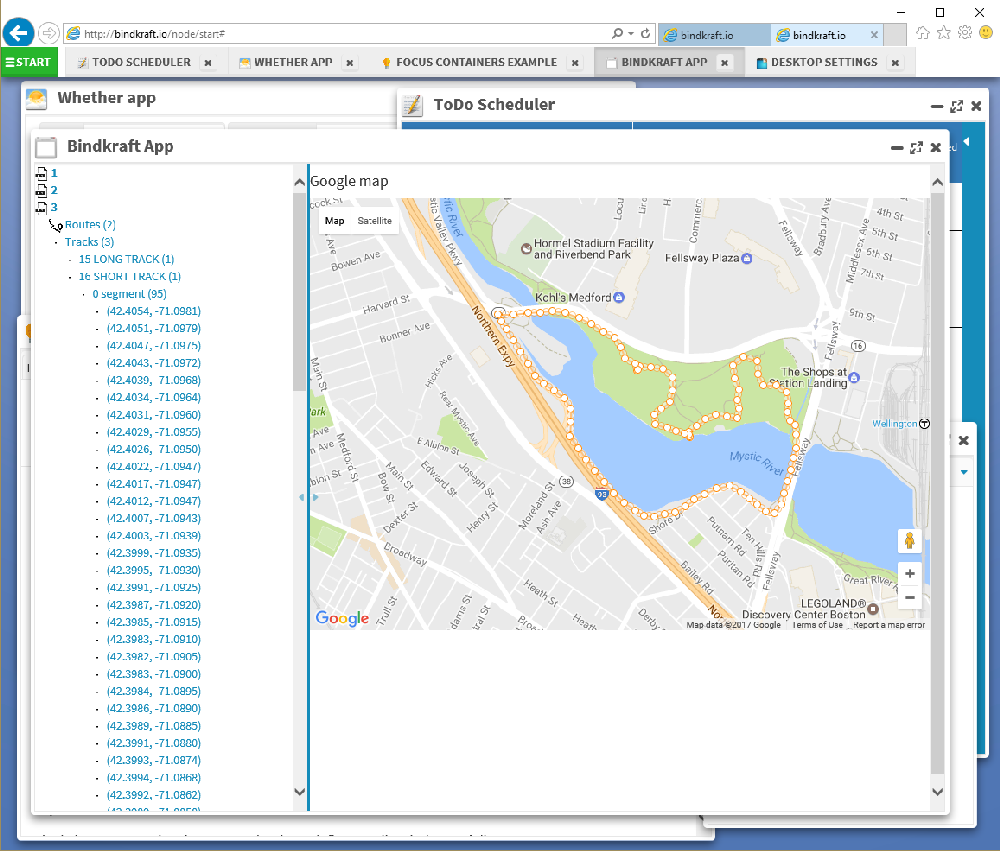Click the map panel scroll up arrow
Screen dimensions: 1000x851
[937, 182]
